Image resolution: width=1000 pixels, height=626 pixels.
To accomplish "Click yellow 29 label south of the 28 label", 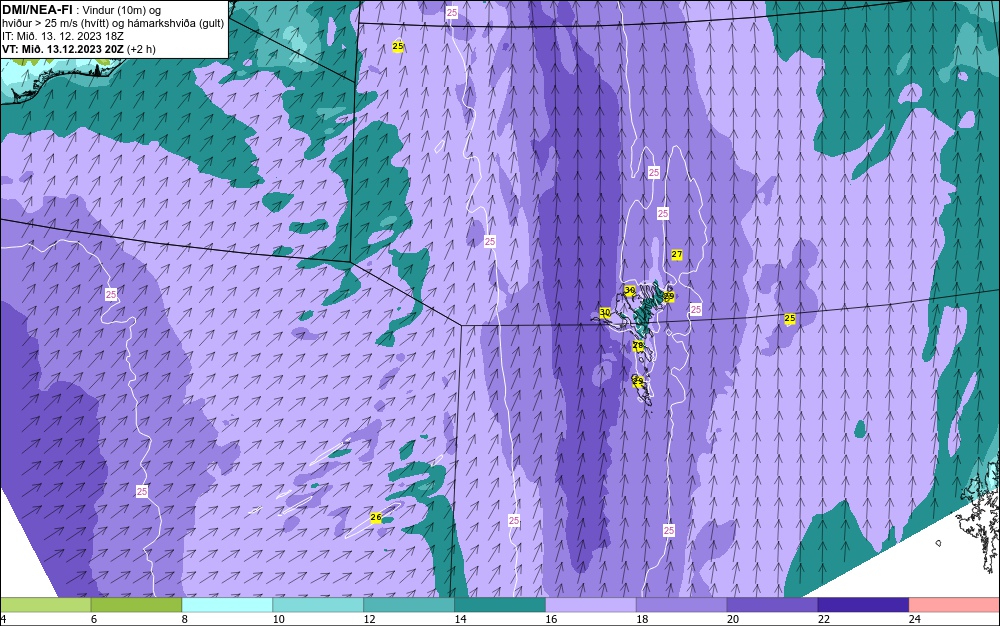I will (x=638, y=381).
